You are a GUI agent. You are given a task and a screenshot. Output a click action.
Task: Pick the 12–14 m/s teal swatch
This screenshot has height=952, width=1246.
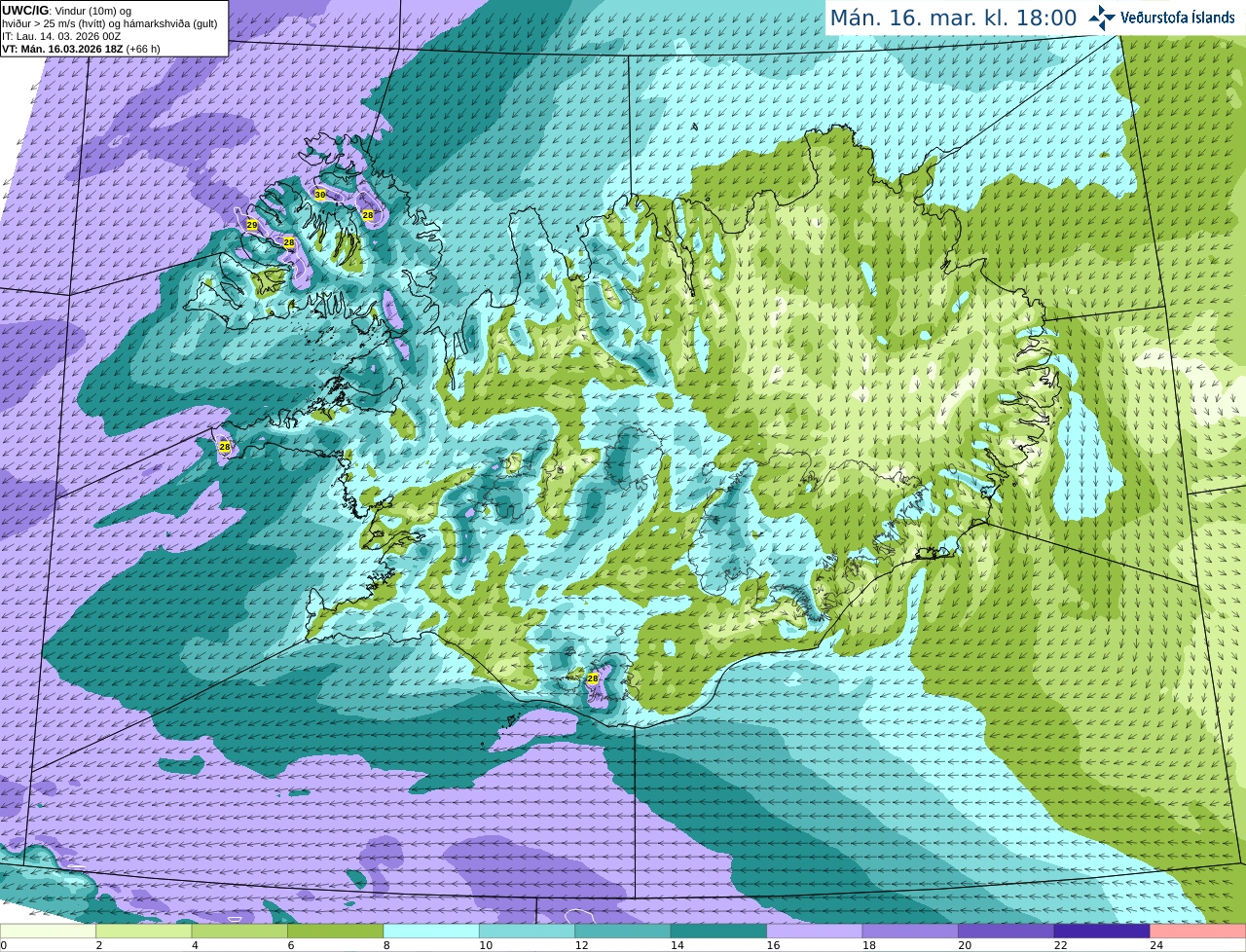(623, 932)
